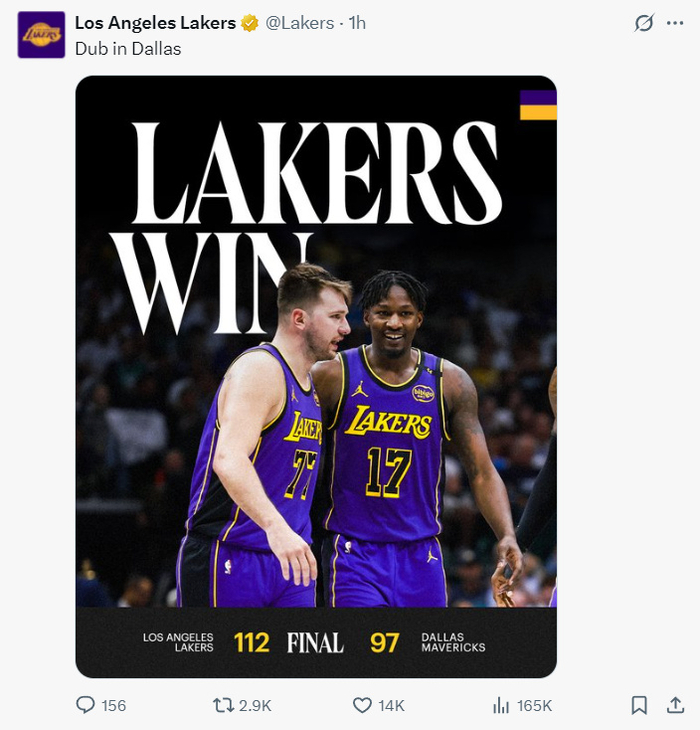This screenshot has height=730, width=700.
Task: Click the purple and gold stripe on image
Action: [x=538, y=105]
